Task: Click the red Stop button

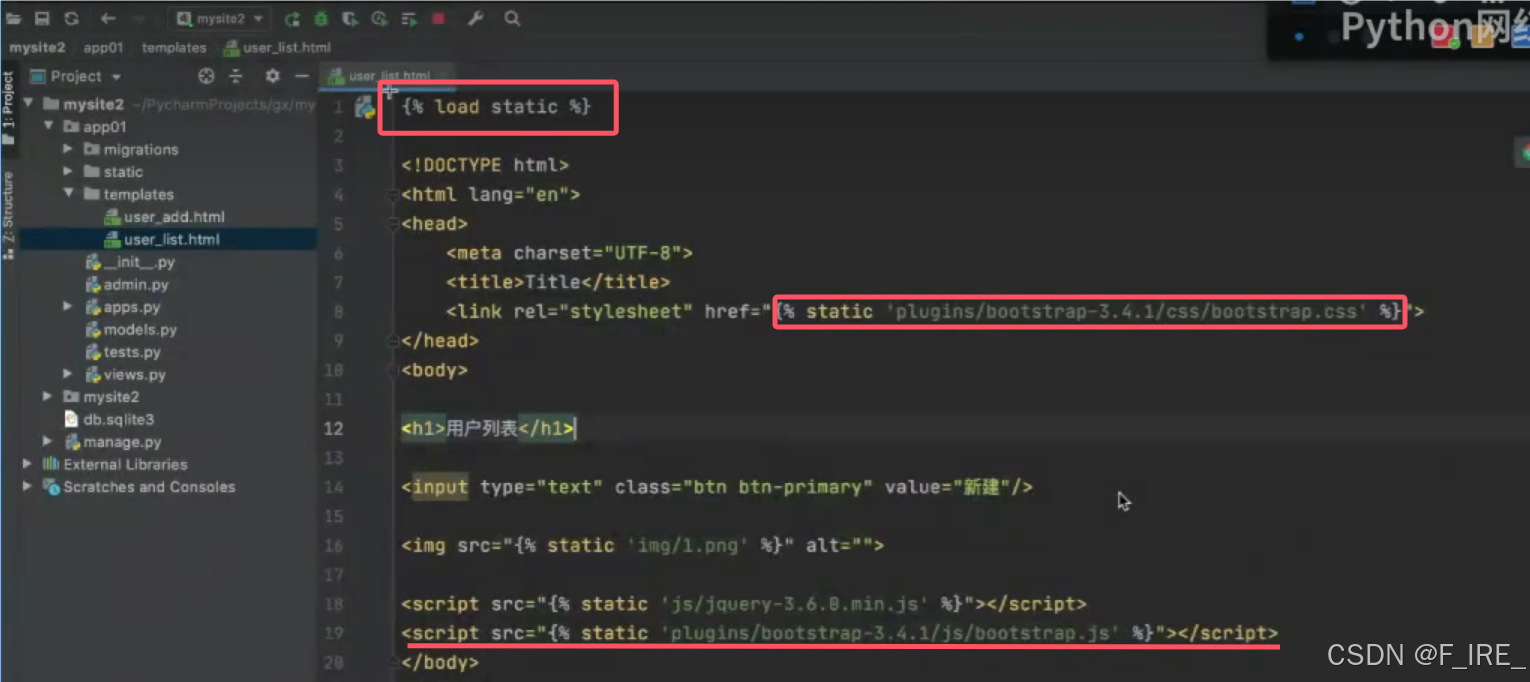Action: pyautogui.click(x=438, y=18)
